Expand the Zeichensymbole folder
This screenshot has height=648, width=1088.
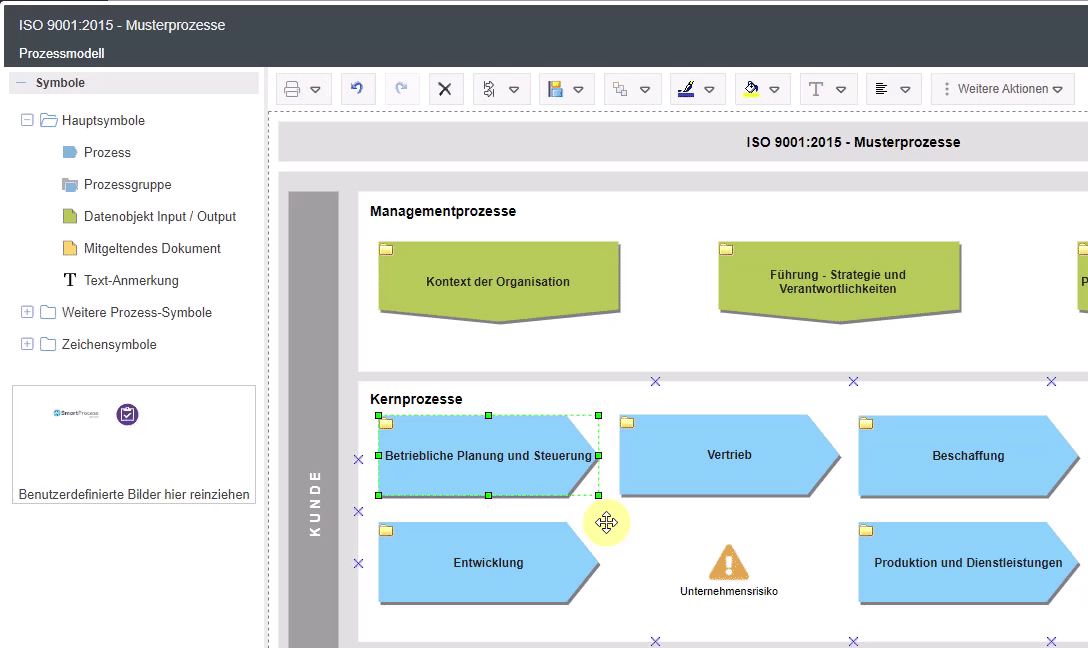pyautogui.click(x=27, y=345)
